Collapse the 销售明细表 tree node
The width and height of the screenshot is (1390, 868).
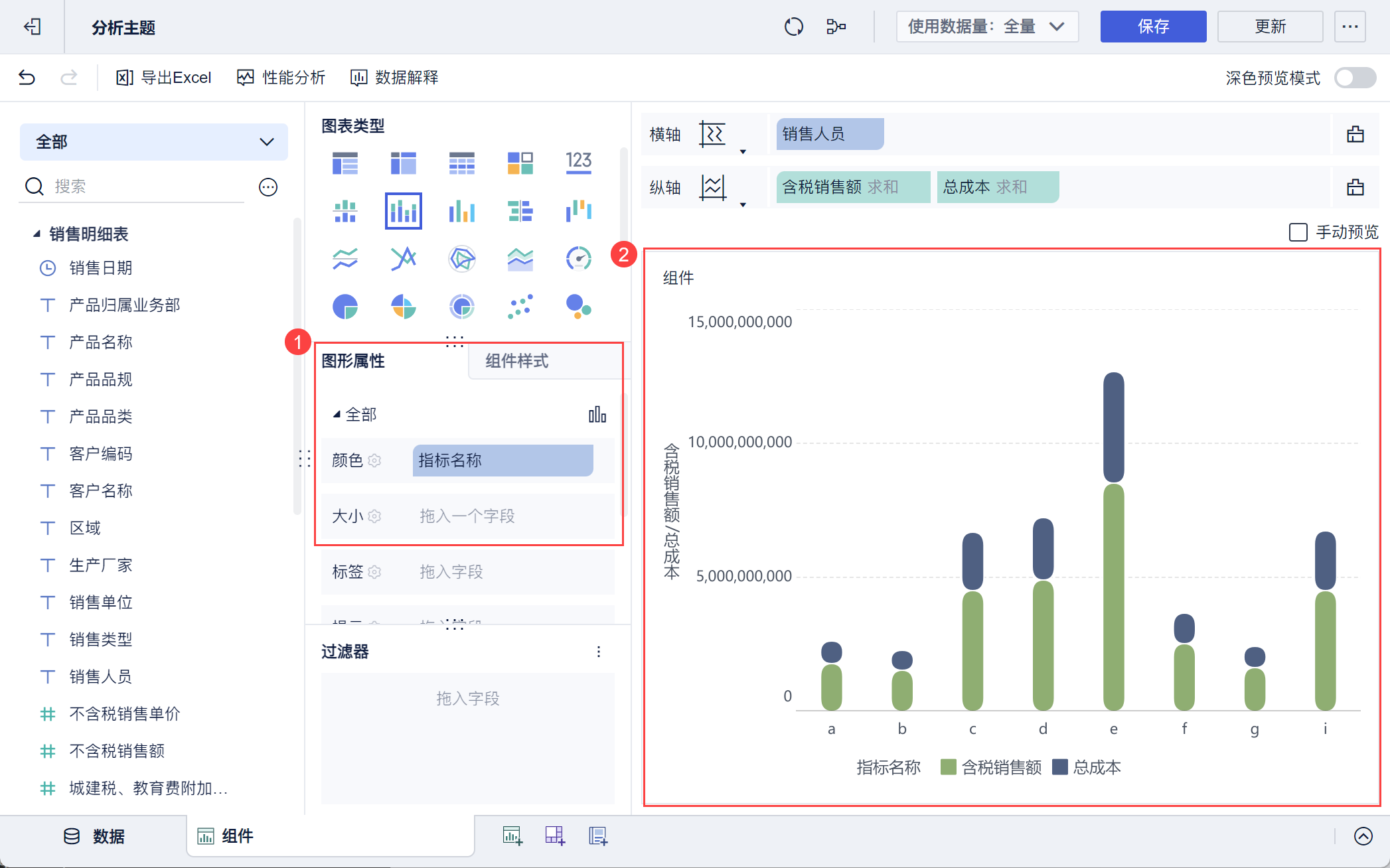pyautogui.click(x=37, y=234)
